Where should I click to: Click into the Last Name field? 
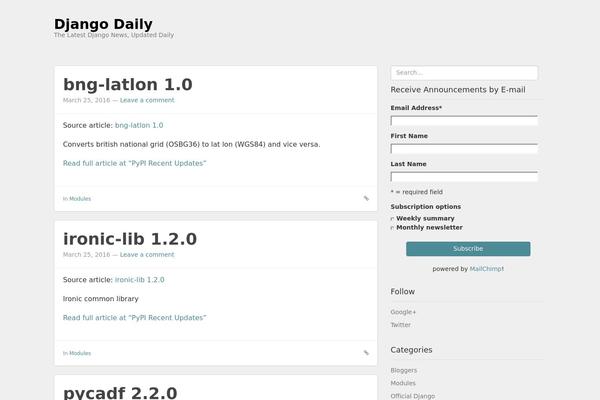[x=464, y=176]
